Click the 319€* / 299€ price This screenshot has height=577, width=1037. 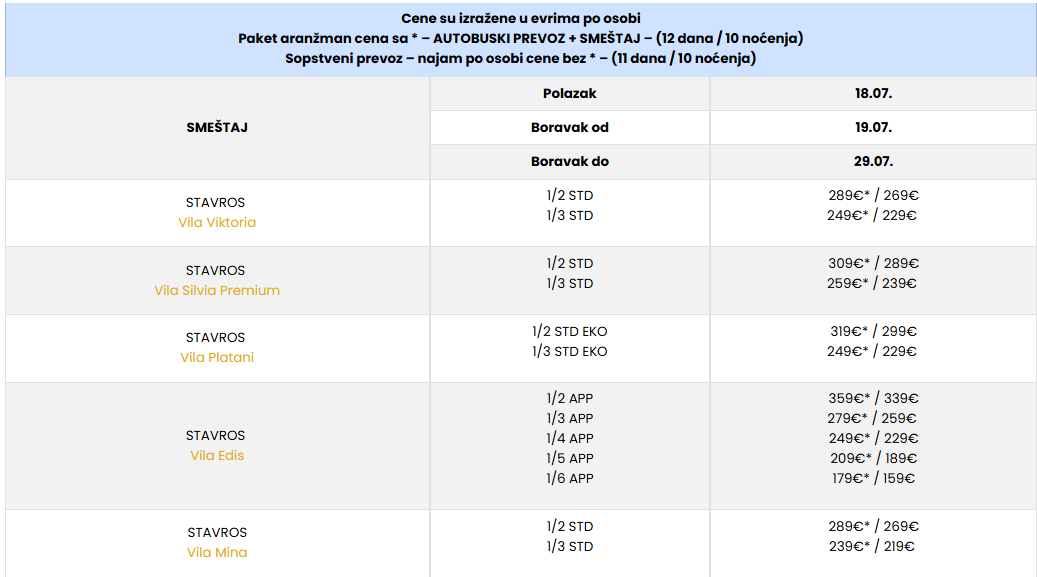pos(873,331)
